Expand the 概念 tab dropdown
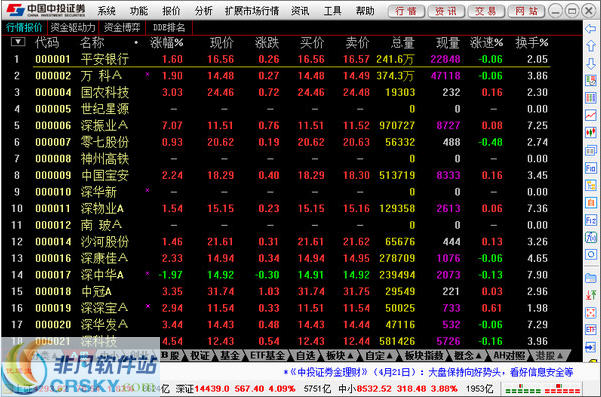The height and width of the screenshot is (397, 601). (478, 356)
